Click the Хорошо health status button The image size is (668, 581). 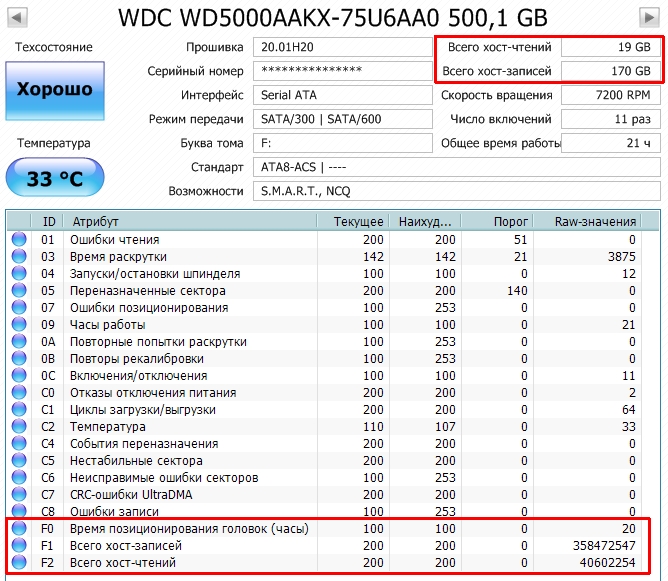tap(55, 90)
